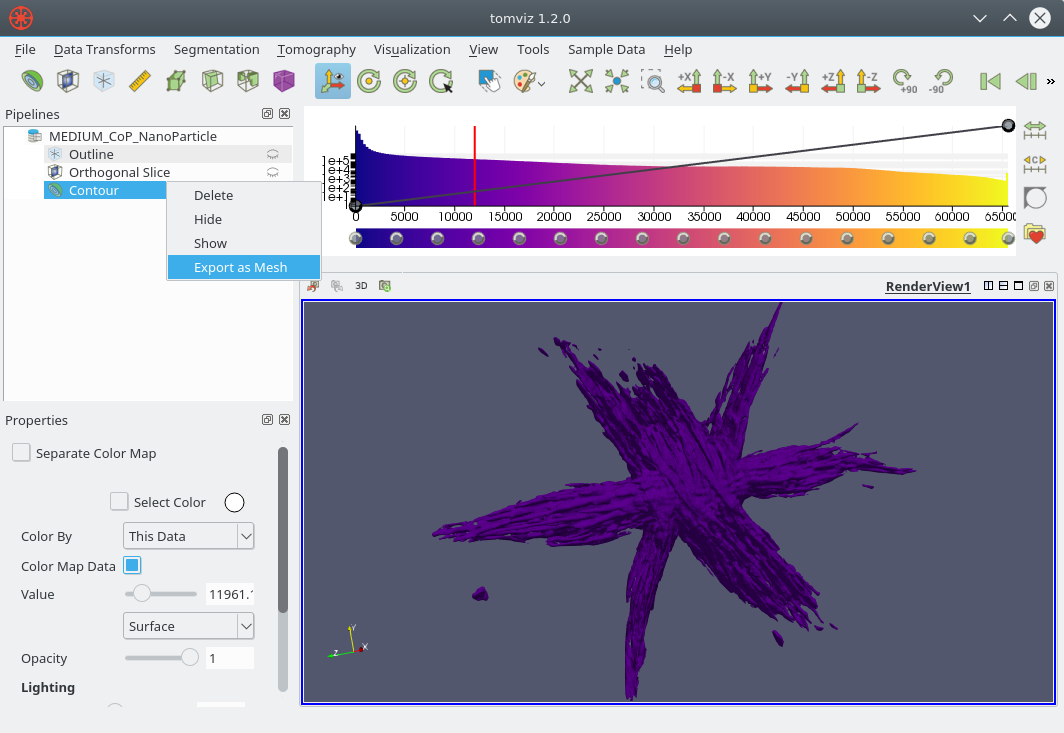Add an Orthogonal Slice from toolbar
Image resolution: width=1064 pixels, height=733 pixels.
(68, 81)
